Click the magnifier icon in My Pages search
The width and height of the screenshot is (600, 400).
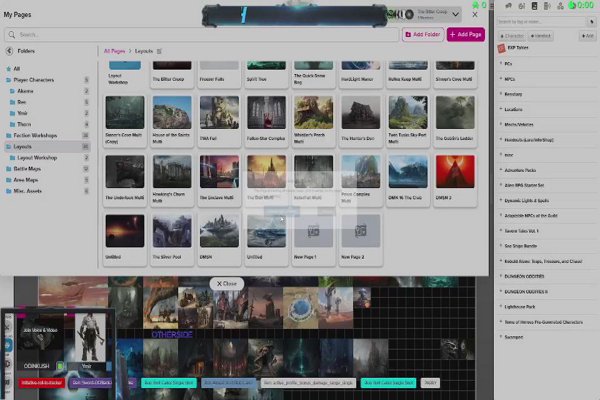tap(12, 34)
